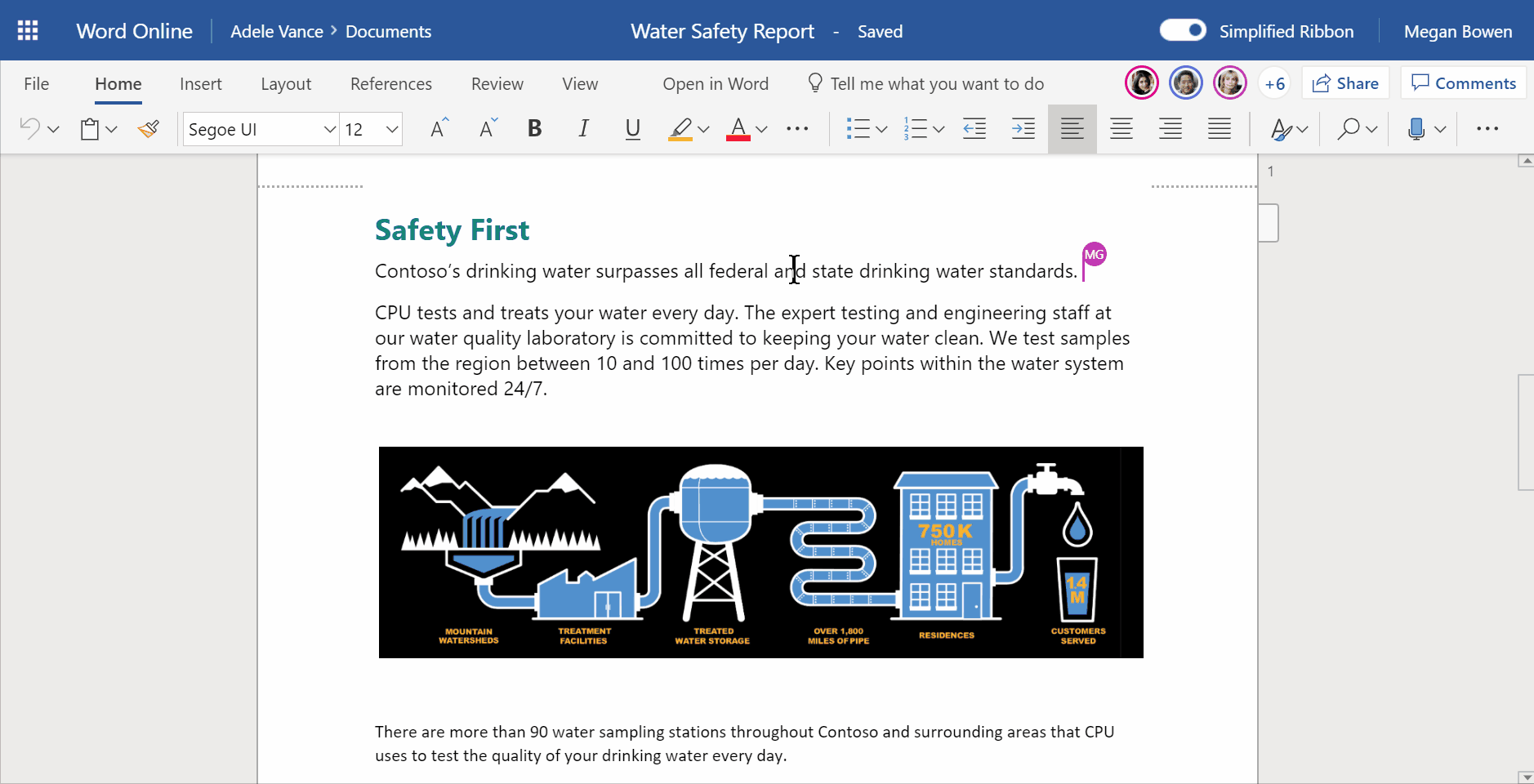Screen dimensions: 1534x784
Task: Show the +6 additional collaborators
Action: pos(1274,83)
